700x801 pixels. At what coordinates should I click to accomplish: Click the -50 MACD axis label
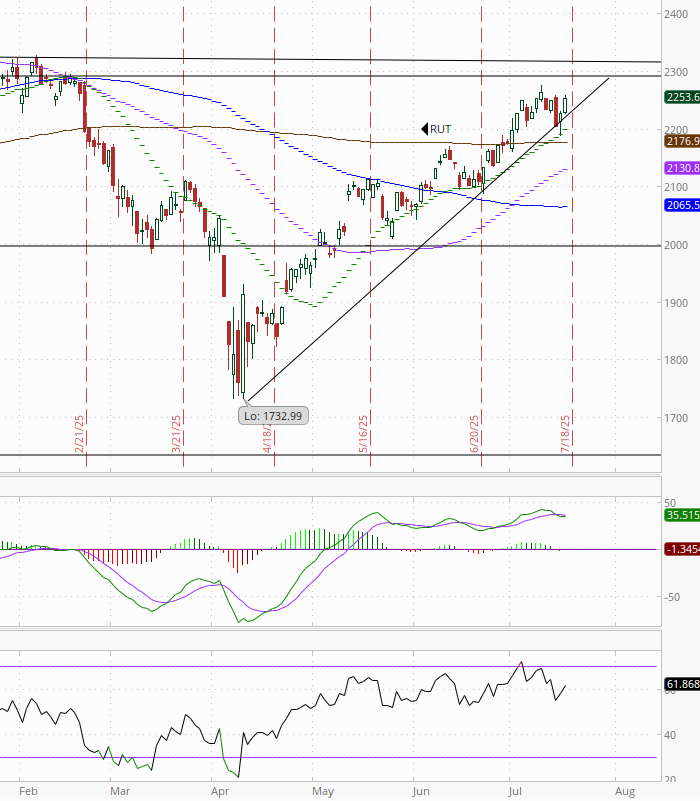(672, 597)
